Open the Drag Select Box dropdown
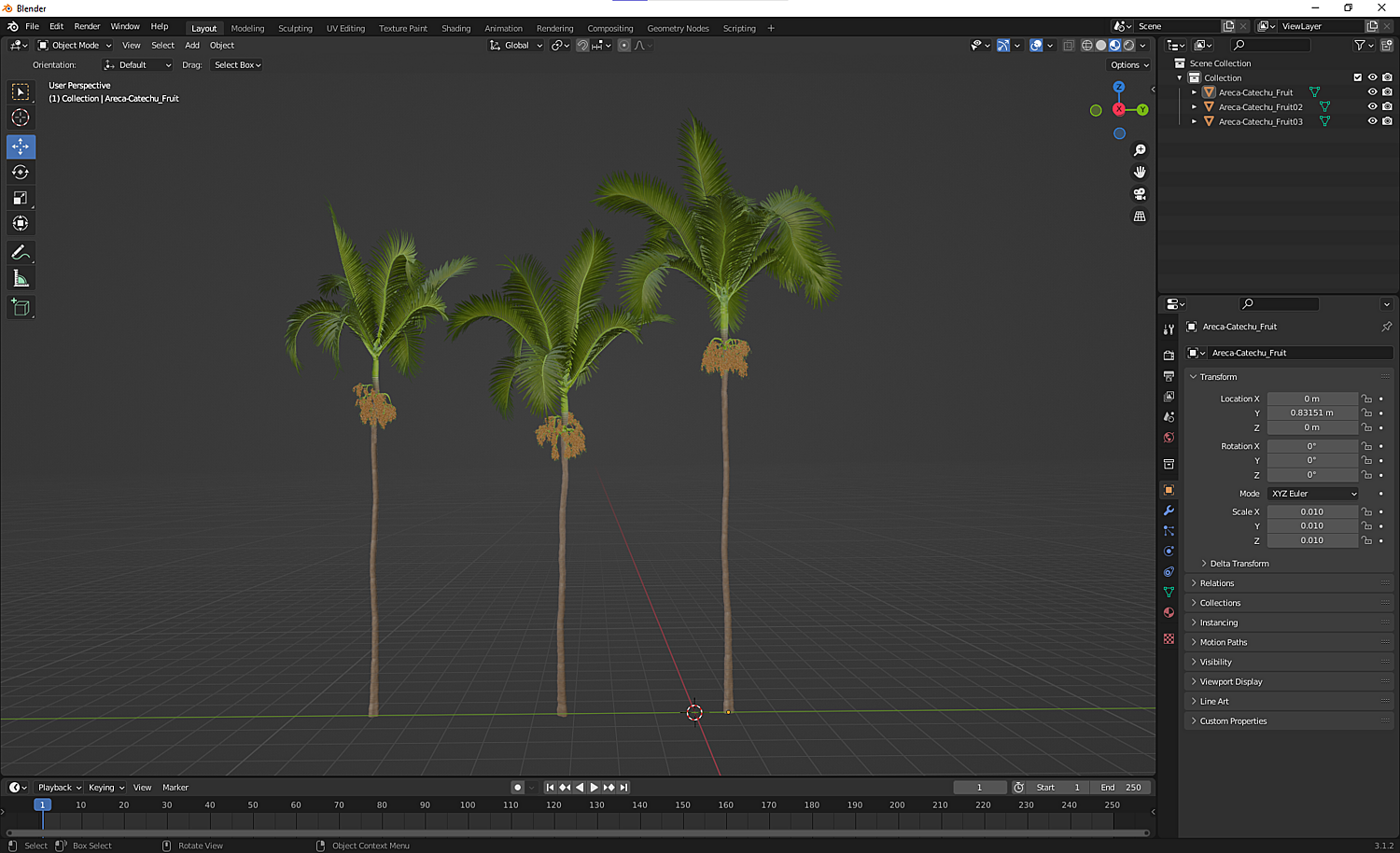The height and width of the screenshot is (853, 1400). [x=237, y=65]
